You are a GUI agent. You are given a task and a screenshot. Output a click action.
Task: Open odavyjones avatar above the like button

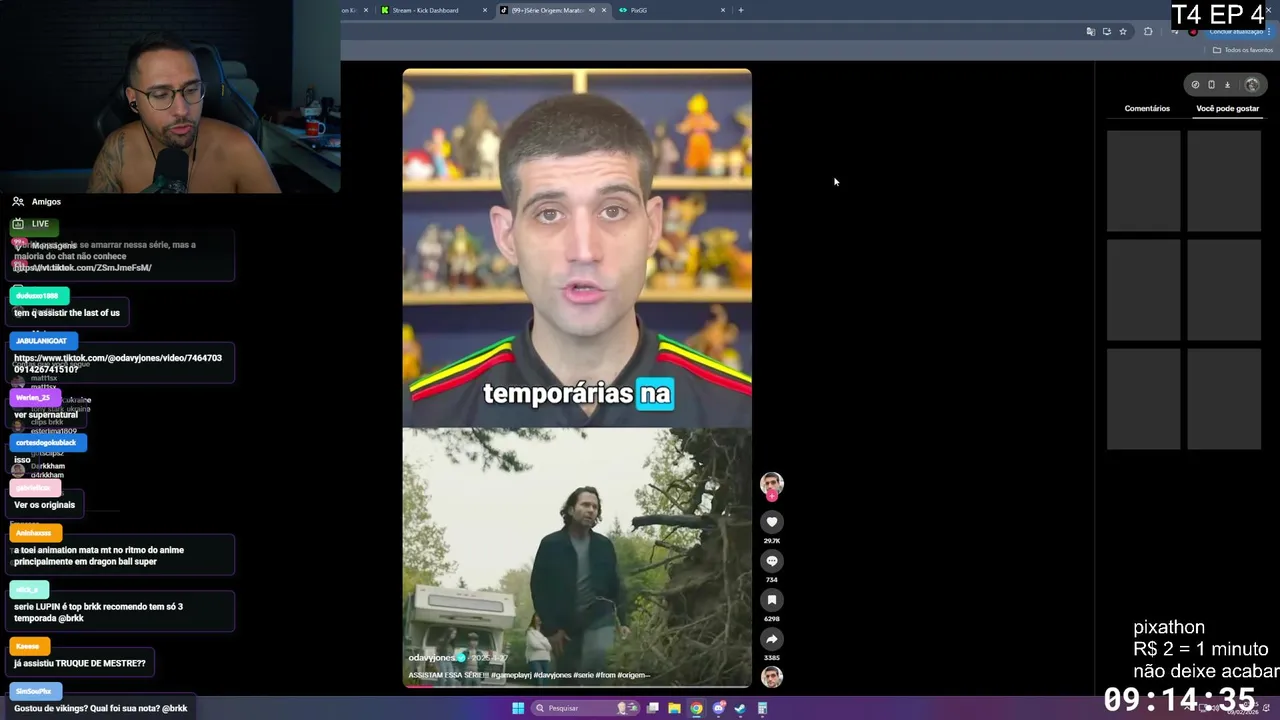771,485
